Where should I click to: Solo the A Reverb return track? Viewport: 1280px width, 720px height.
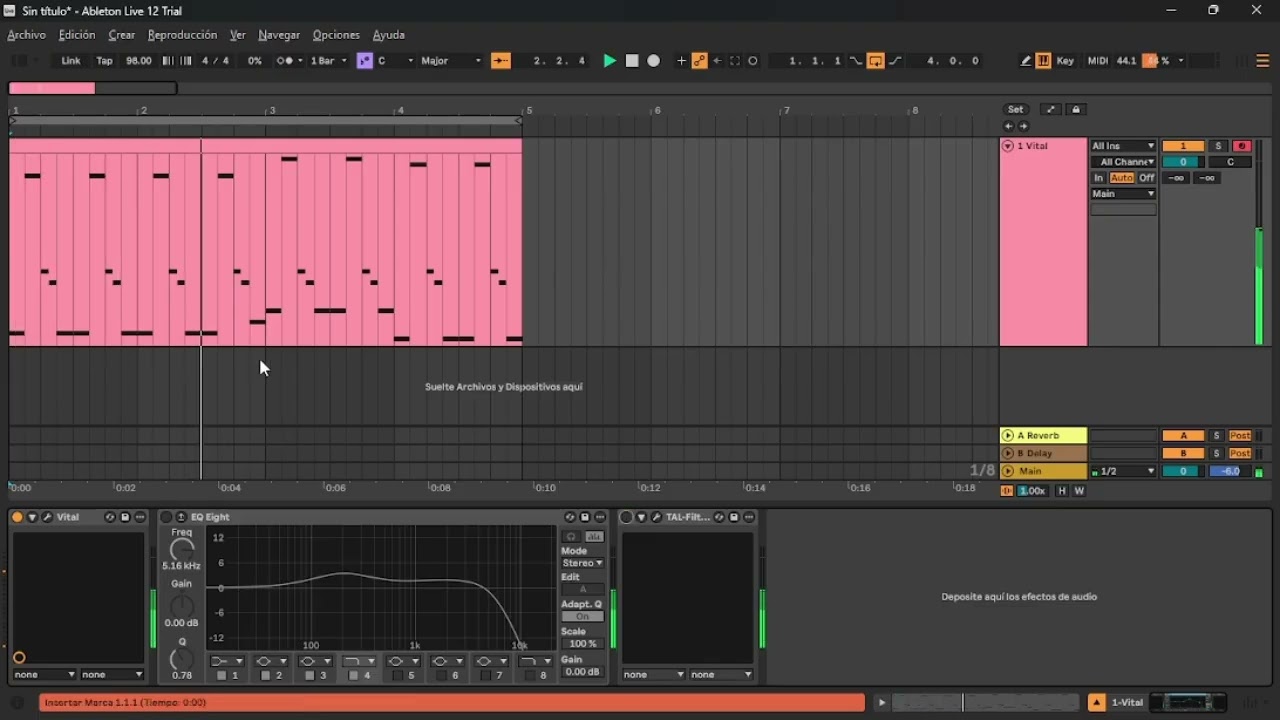click(x=1217, y=436)
